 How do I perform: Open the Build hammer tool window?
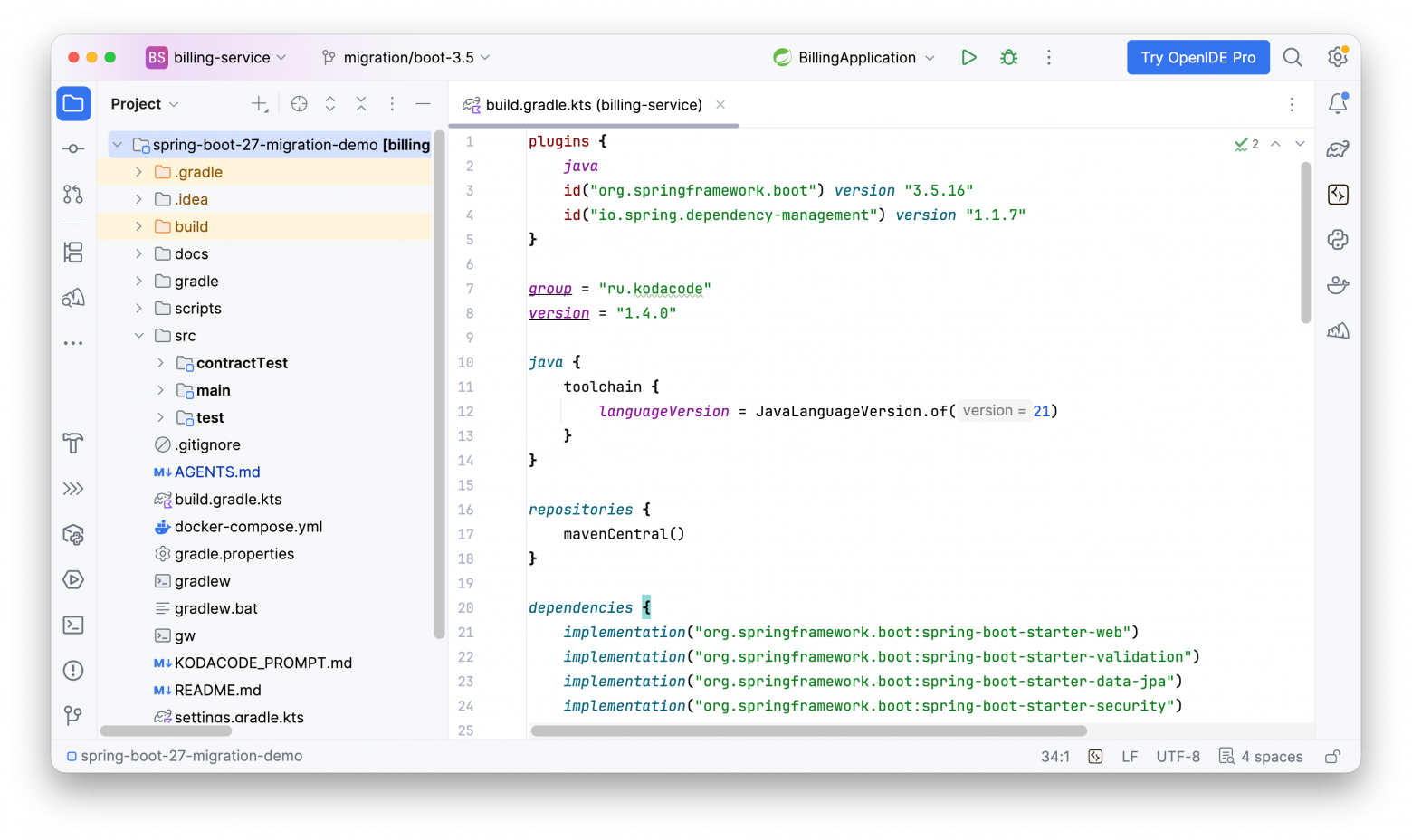73,444
